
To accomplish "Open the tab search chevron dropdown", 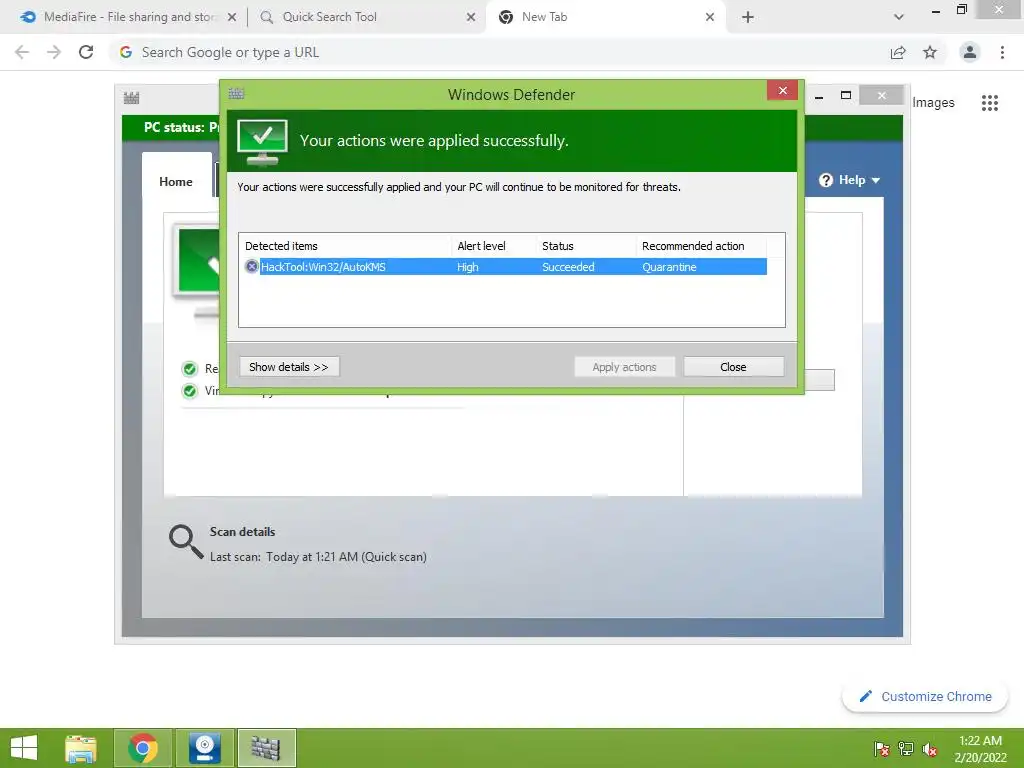I will tap(899, 18).
